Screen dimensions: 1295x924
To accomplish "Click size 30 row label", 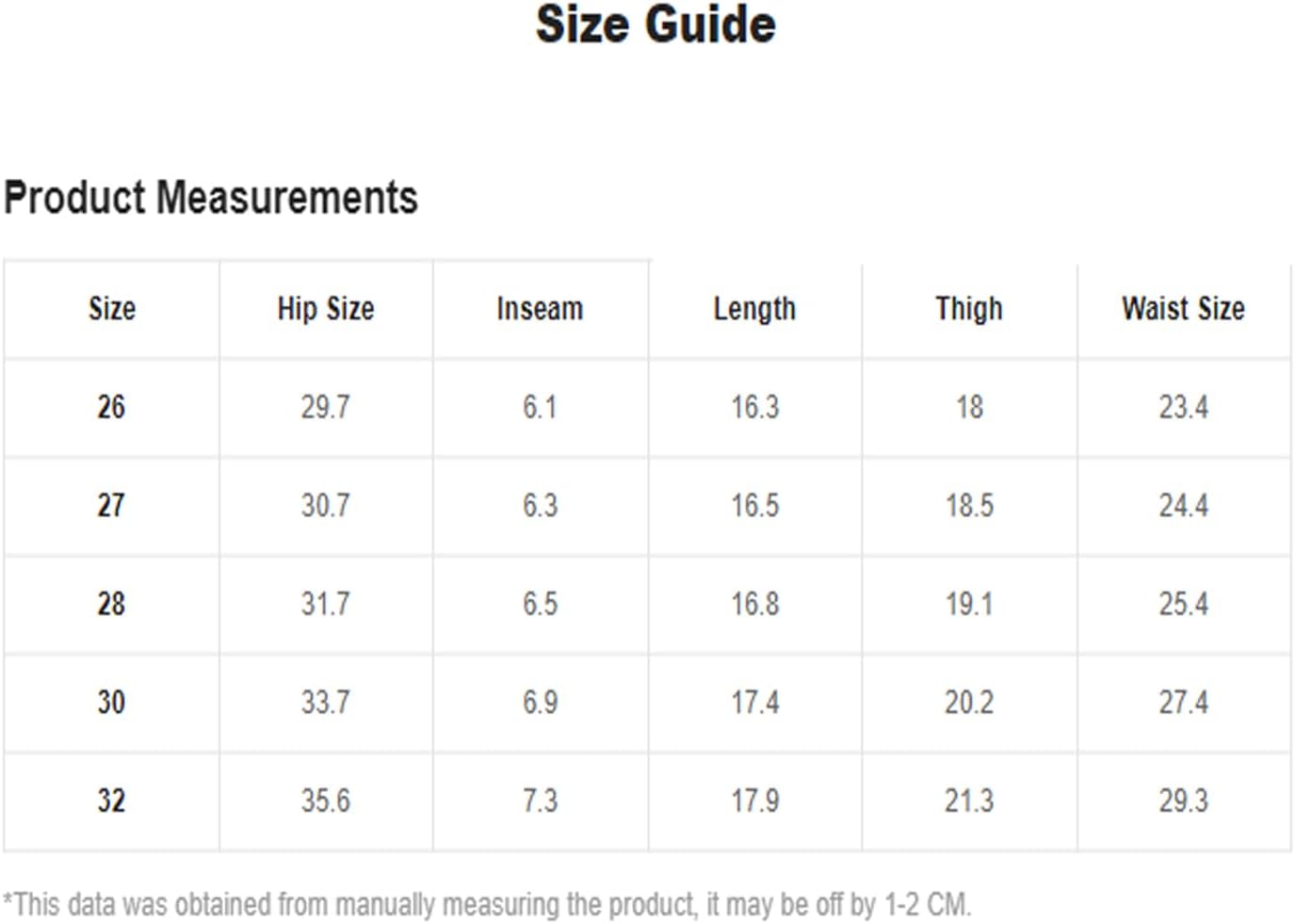I will tap(111, 703).
